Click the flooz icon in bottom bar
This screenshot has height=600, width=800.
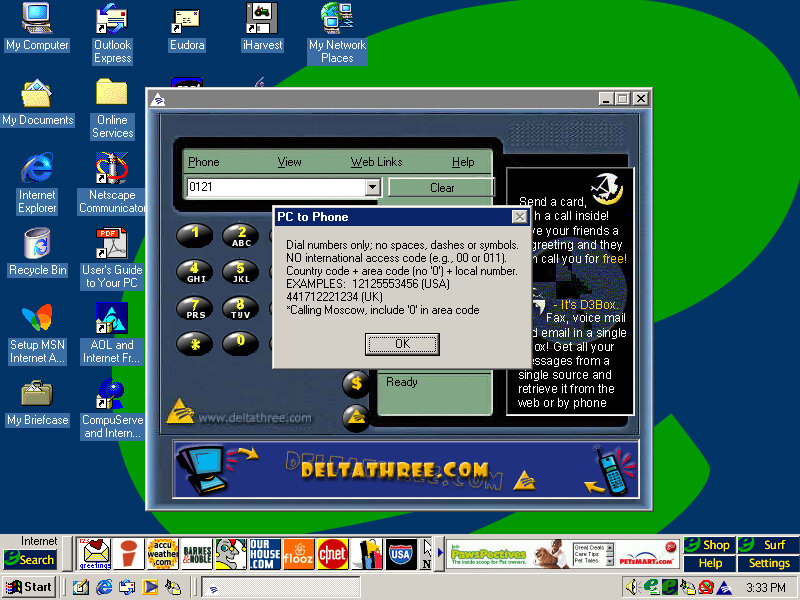pos(298,552)
